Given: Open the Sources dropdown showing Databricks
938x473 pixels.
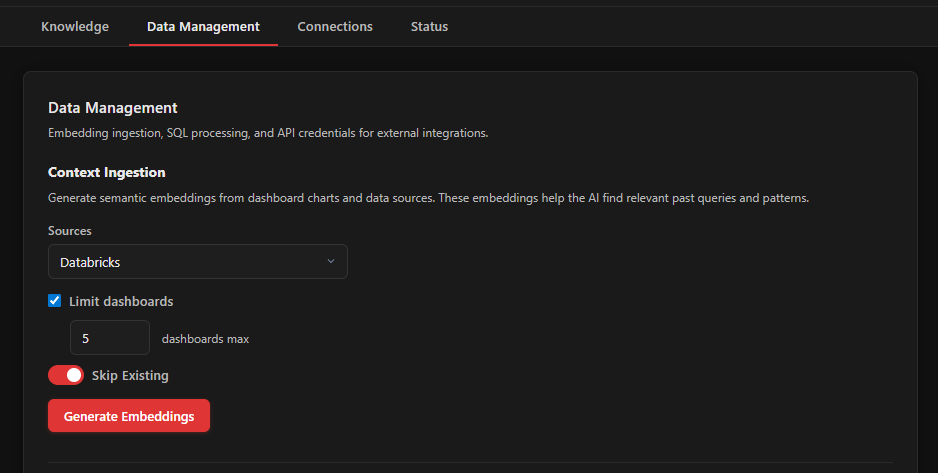Looking at the screenshot, I should (197, 261).
